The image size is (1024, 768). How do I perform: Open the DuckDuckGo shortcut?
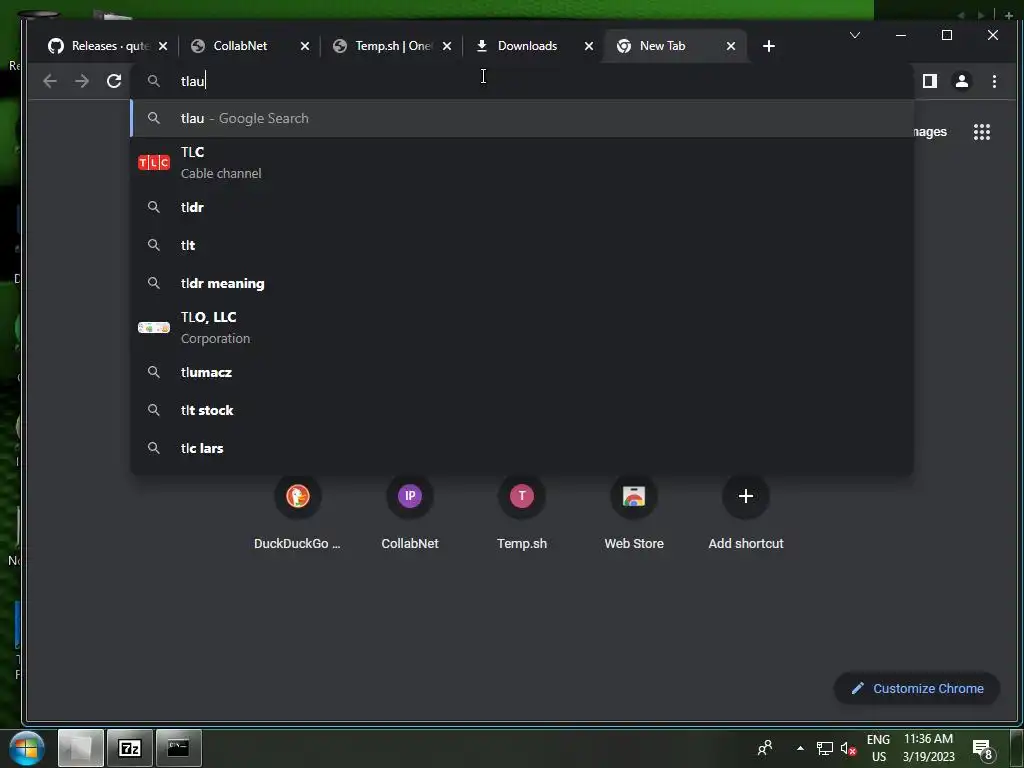pos(297,514)
